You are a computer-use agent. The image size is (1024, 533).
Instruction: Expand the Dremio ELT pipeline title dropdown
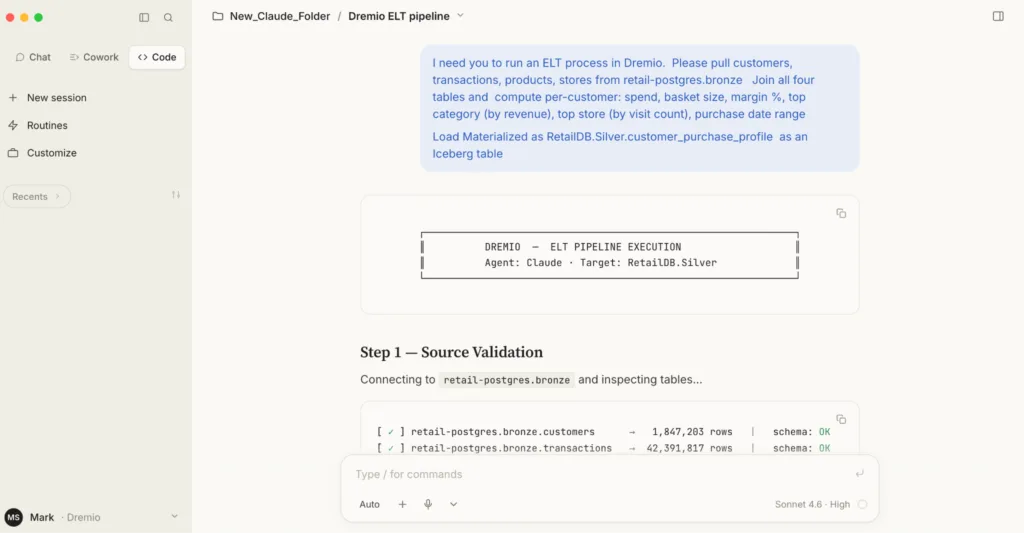coord(460,16)
